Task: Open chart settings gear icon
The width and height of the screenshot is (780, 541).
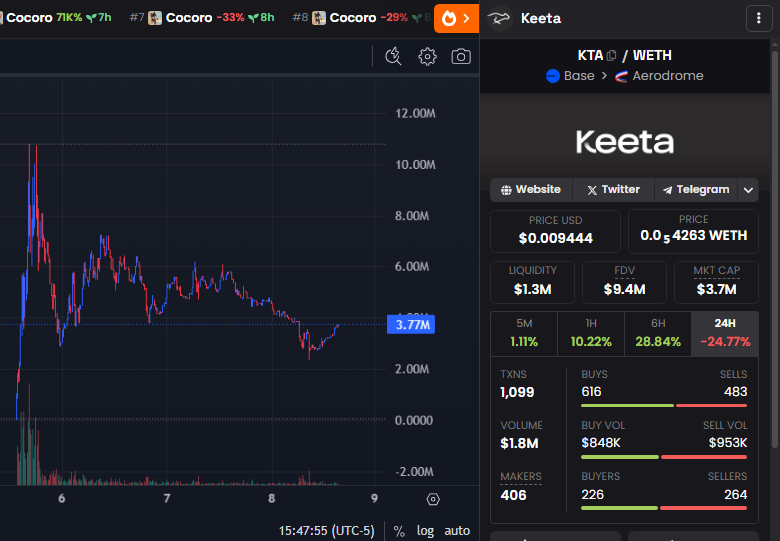Action: tap(427, 56)
